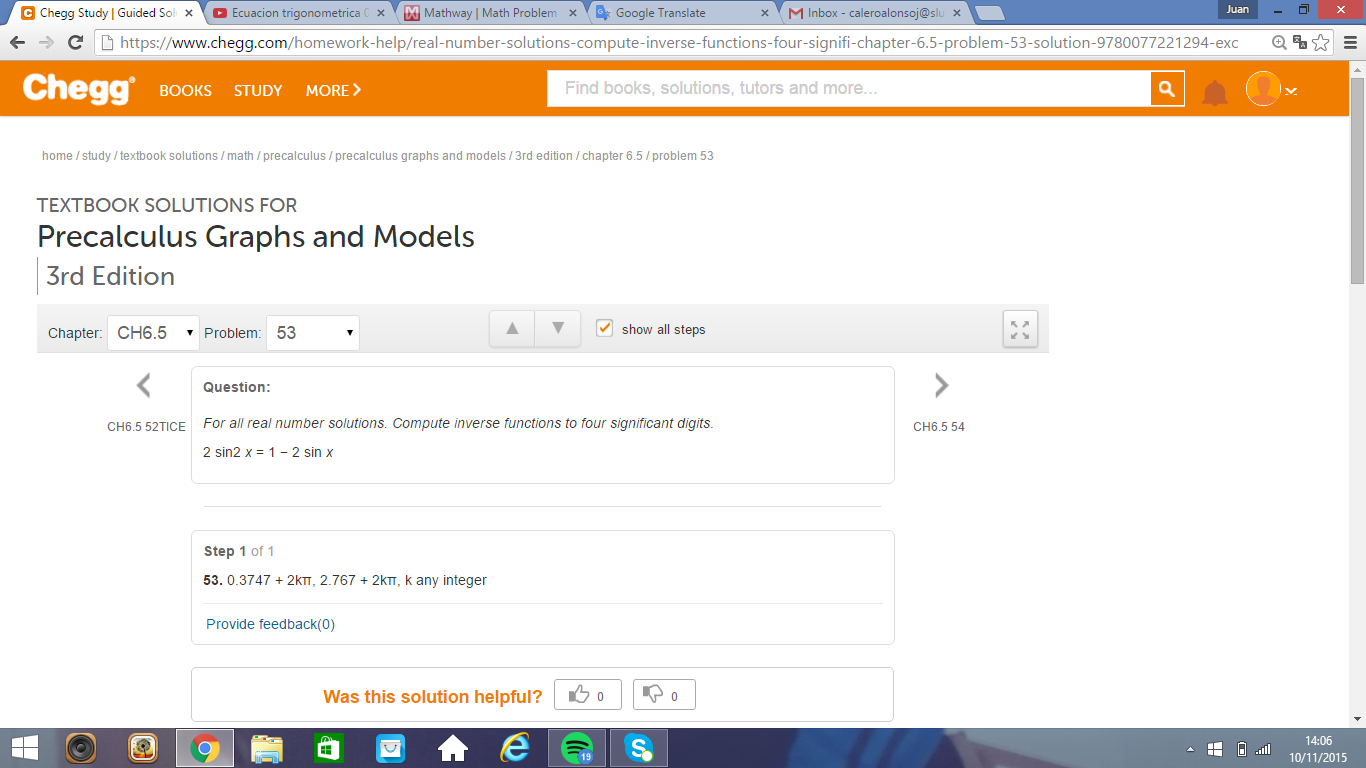Expand the solution to fullscreen view
This screenshot has width=1366, height=768.
click(1019, 329)
